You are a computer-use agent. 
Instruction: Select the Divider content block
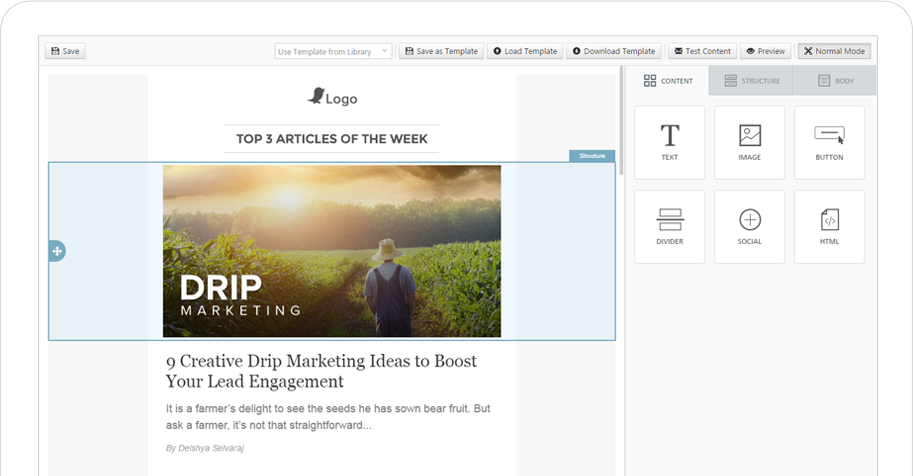pyautogui.click(x=669, y=226)
